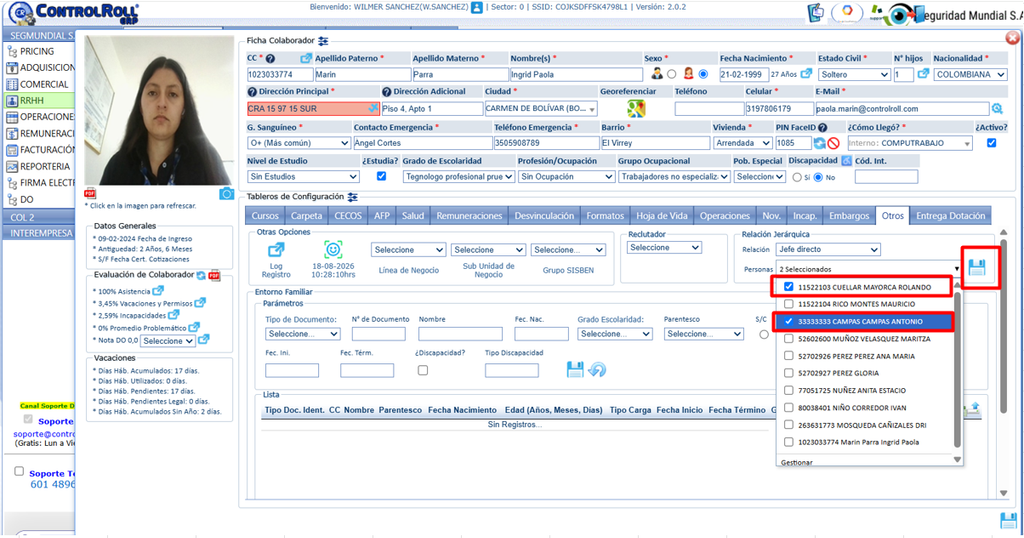Click the Dirección Adicional input field

point(432,108)
